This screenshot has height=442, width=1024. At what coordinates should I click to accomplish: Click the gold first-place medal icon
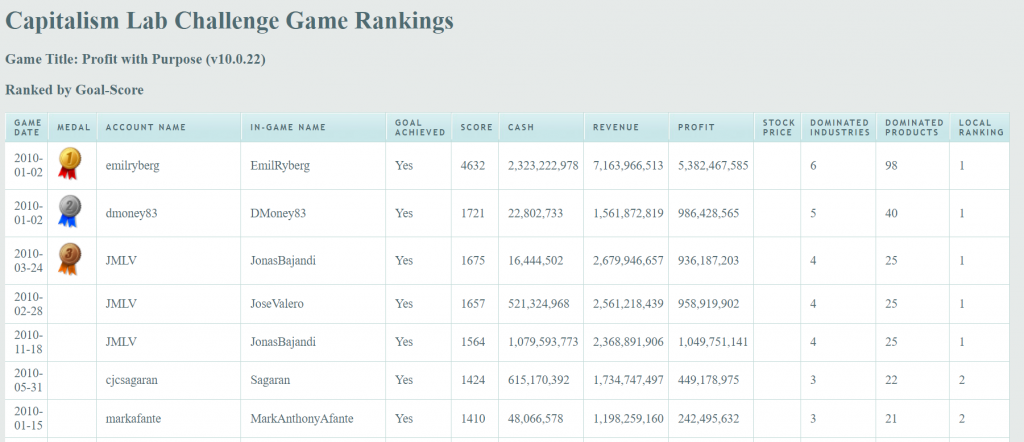[69, 163]
